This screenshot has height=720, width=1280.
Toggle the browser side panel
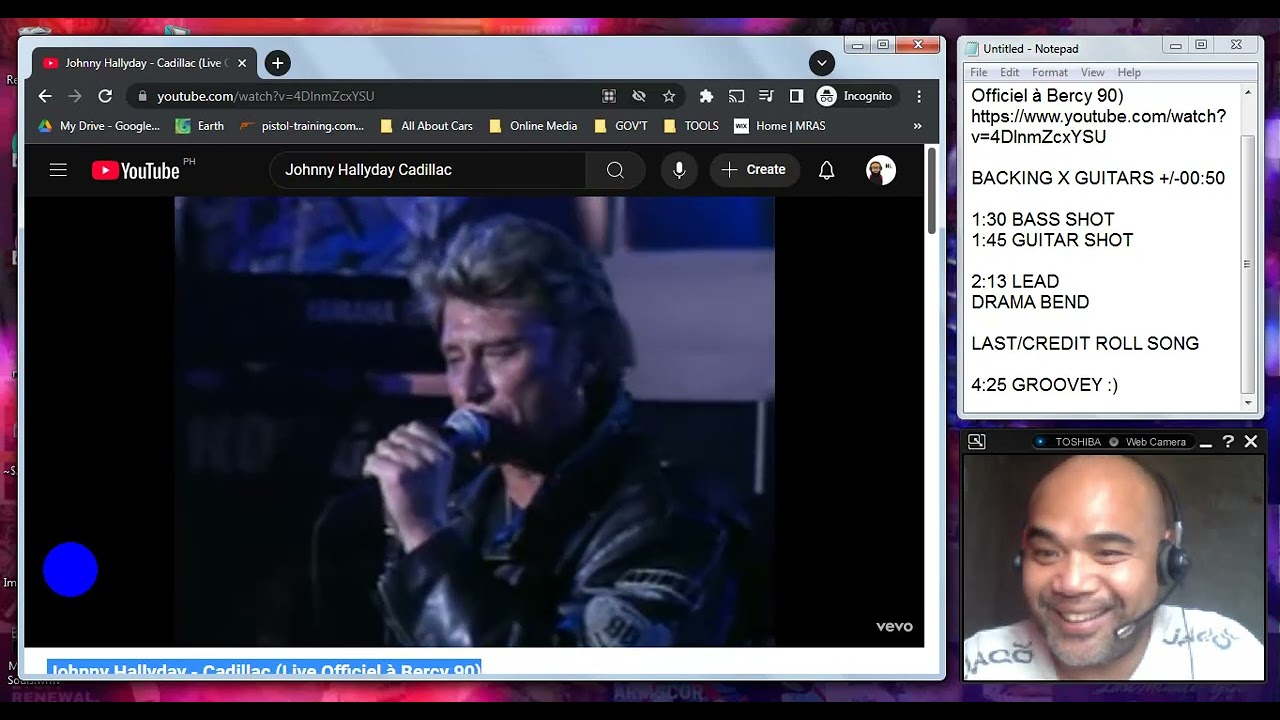pyautogui.click(x=796, y=96)
